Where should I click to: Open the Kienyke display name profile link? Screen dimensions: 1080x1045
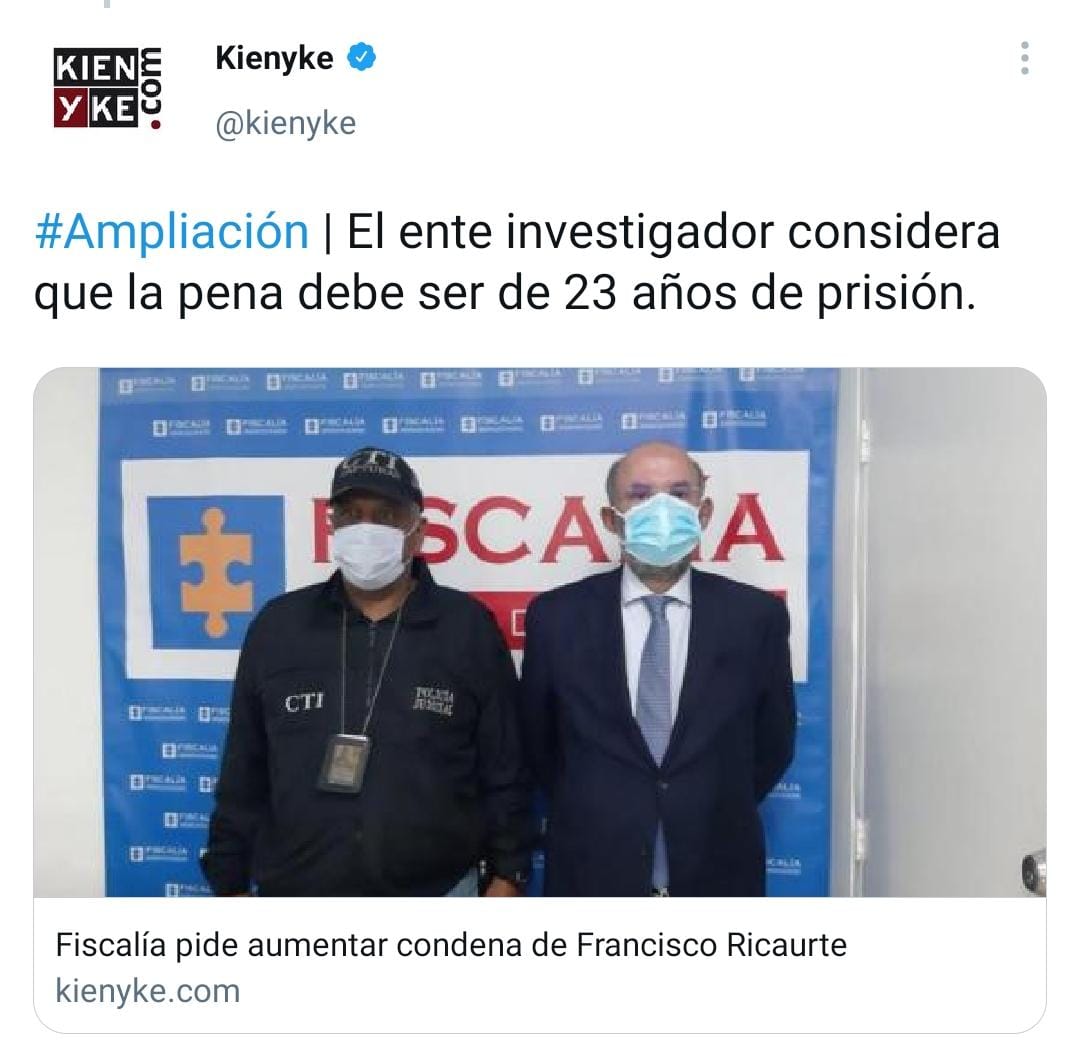[x=274, y=58]
